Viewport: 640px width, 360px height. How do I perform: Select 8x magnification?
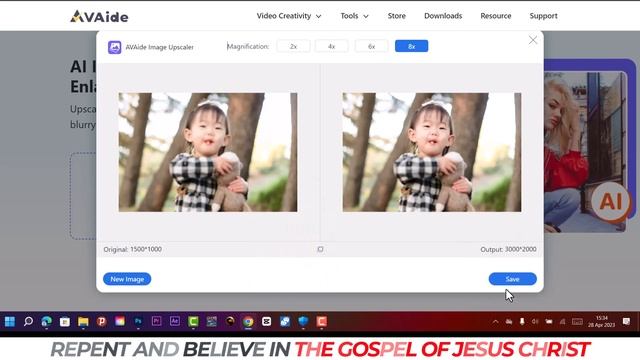411,46
